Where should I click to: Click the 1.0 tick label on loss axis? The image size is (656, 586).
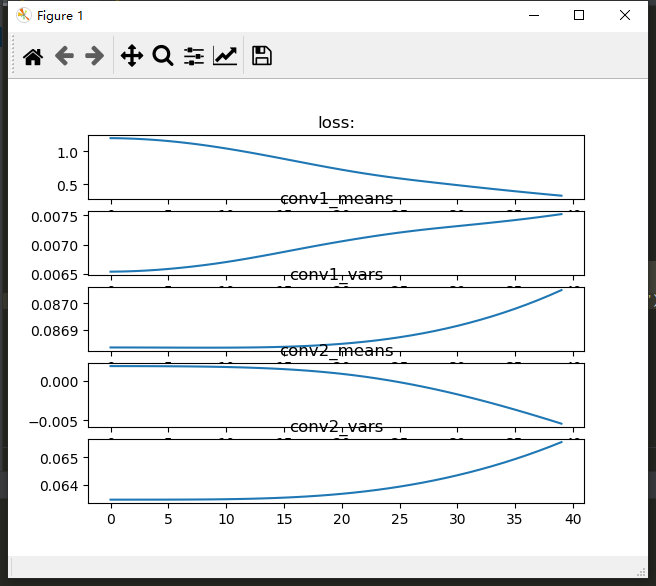click(67, 153)
